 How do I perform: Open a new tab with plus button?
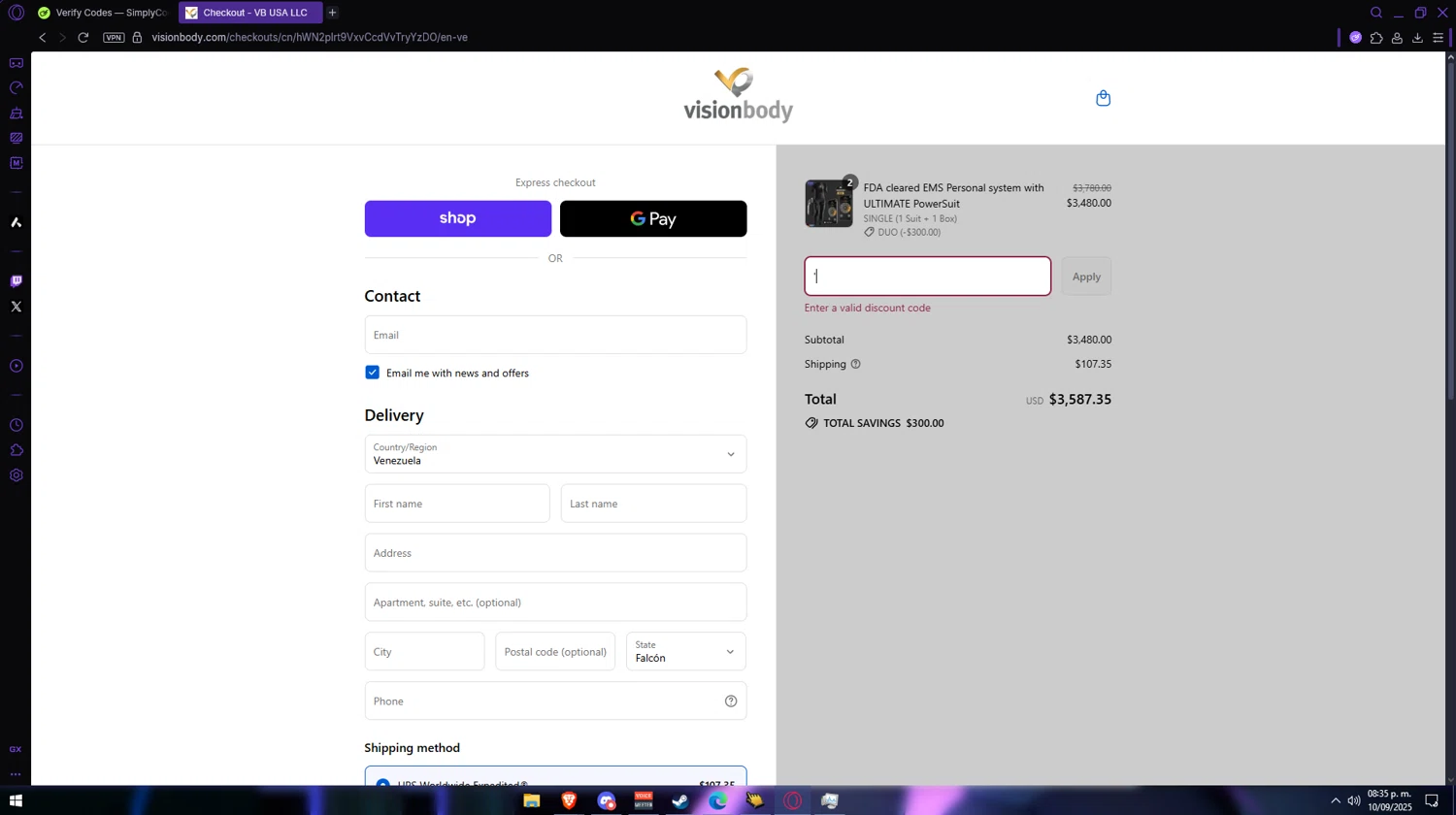pyautogui.click(x=332, y=13)
